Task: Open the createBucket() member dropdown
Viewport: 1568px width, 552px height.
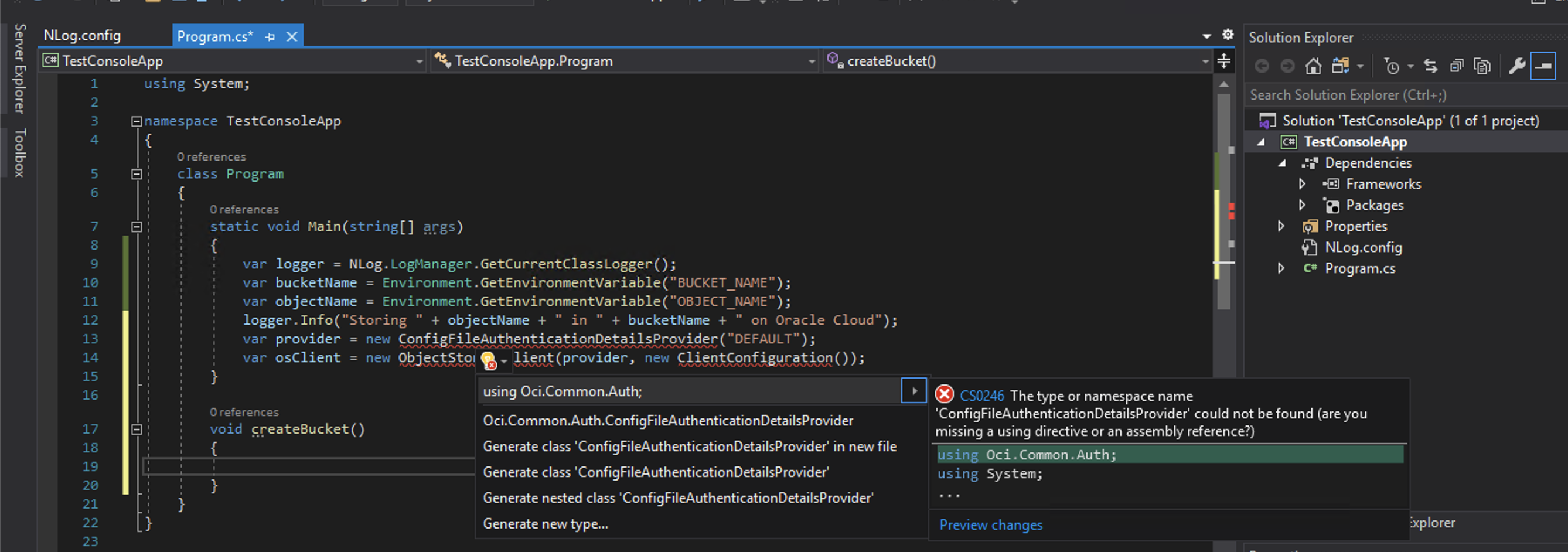Action: pyautogui.click(x=1205, y=61)
